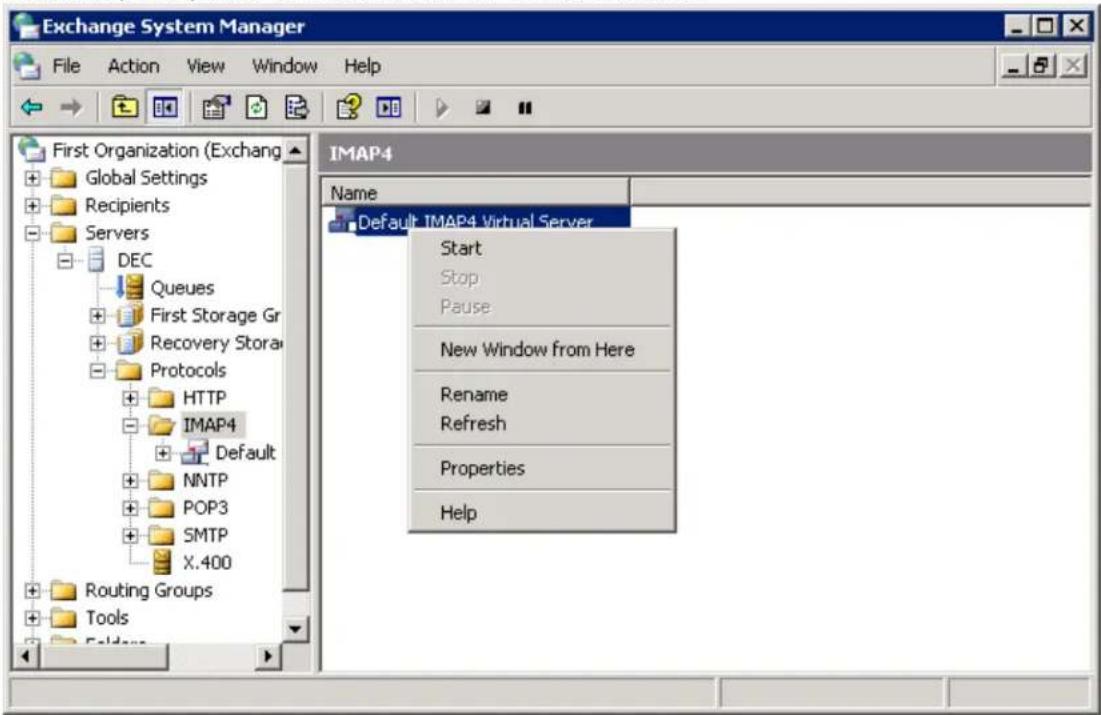Expand the HTTP protocol node

(130, 398)
